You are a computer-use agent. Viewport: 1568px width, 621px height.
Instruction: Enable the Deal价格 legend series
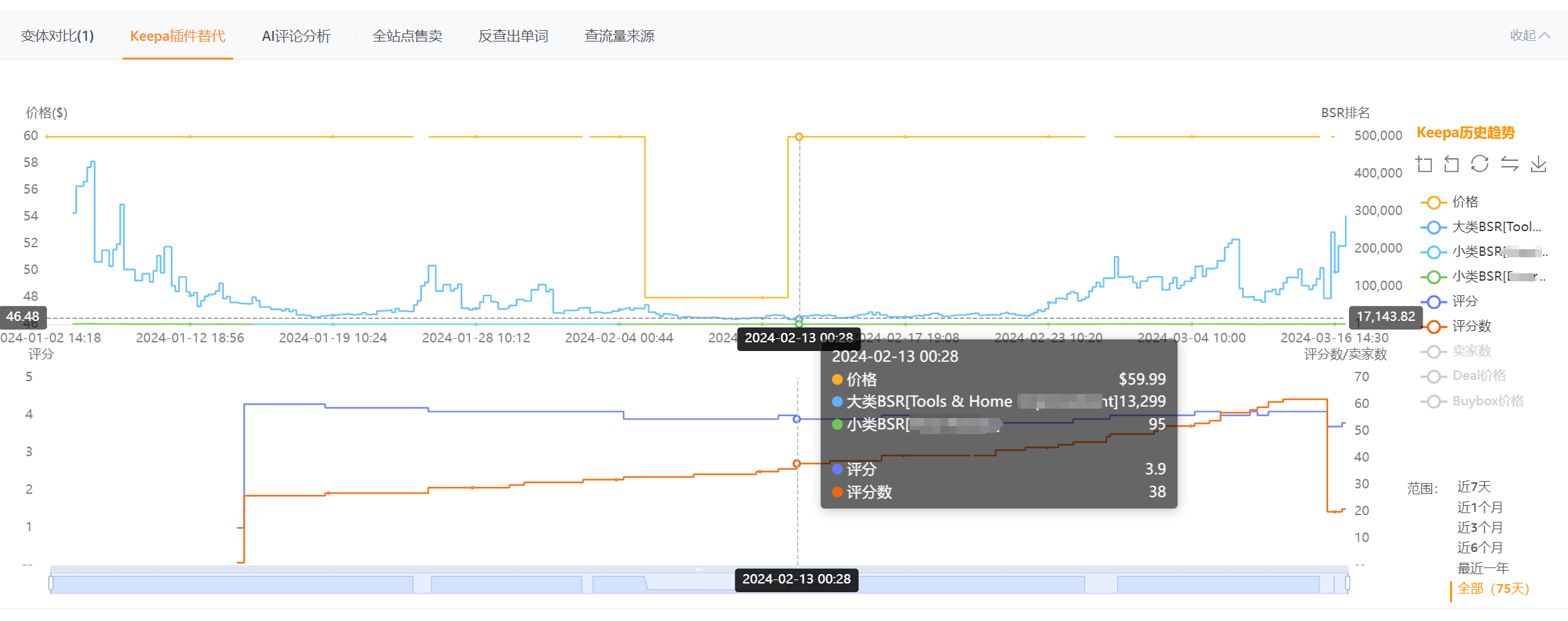coord(1464,376)
